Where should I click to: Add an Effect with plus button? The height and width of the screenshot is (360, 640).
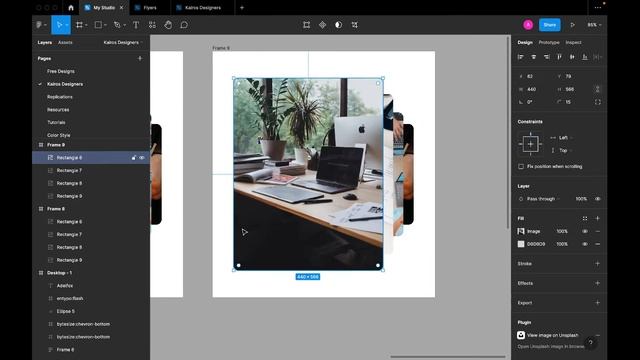tap(598, 283)
